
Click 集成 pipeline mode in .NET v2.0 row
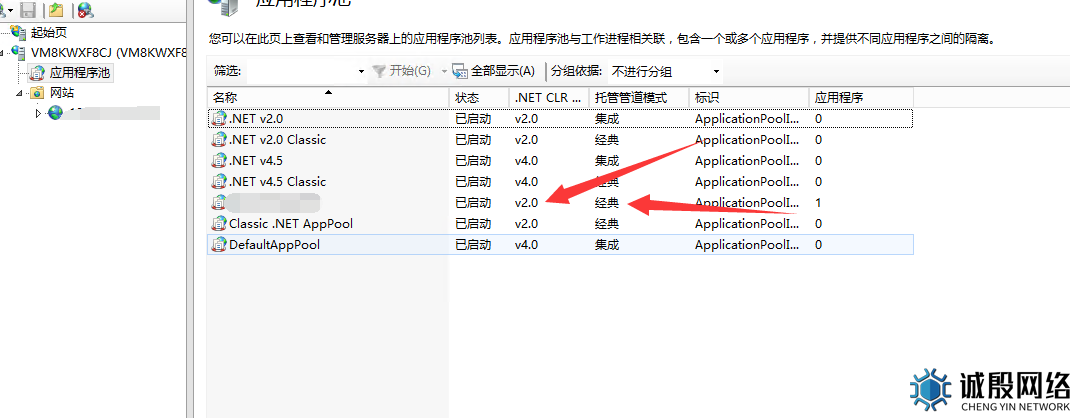click(607, 119)
